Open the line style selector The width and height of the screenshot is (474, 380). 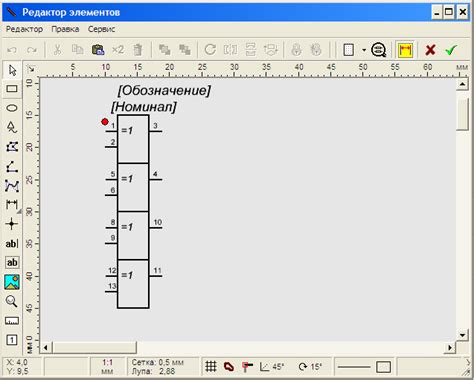(354, 367)
